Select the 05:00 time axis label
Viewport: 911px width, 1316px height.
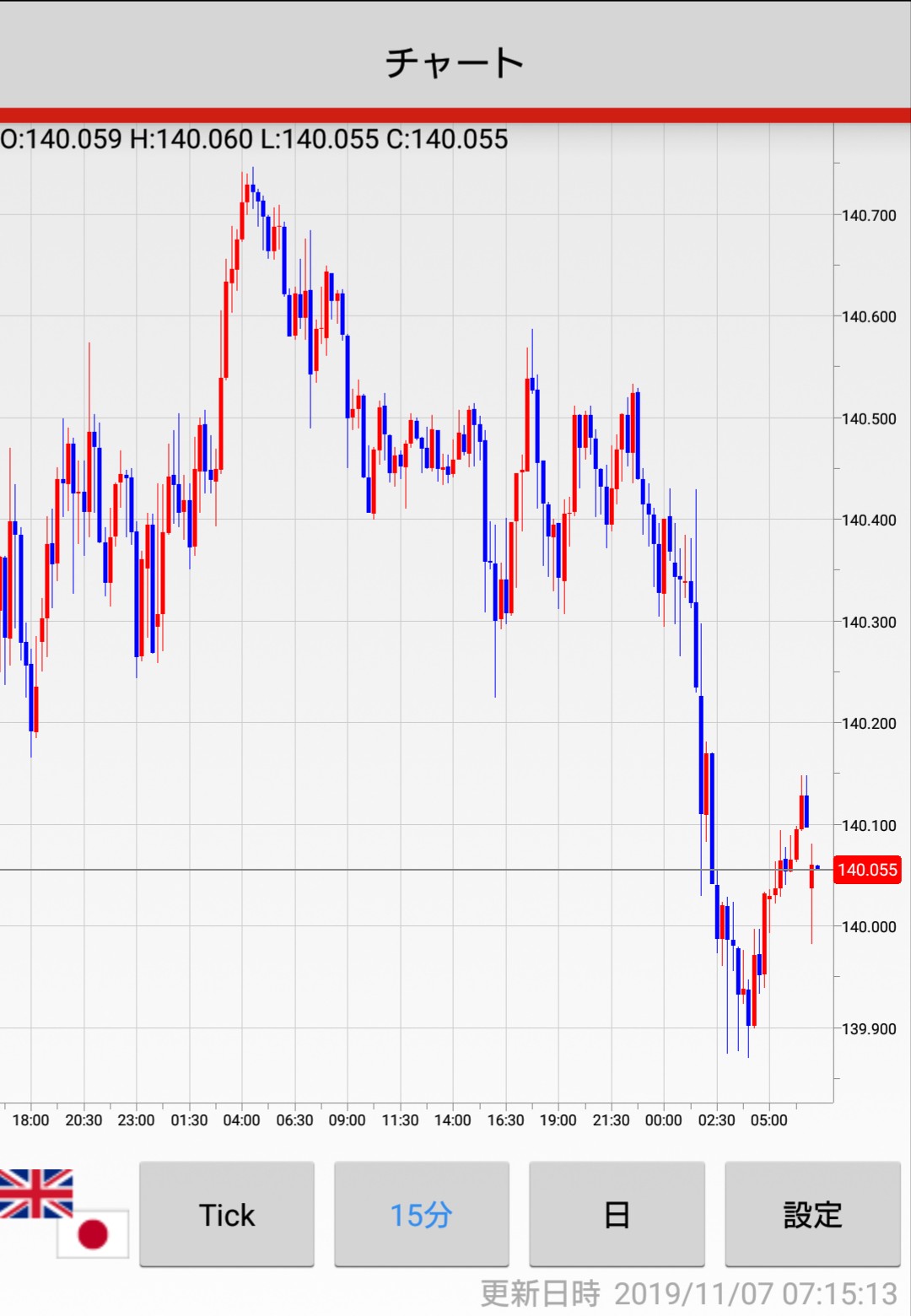768,1120
